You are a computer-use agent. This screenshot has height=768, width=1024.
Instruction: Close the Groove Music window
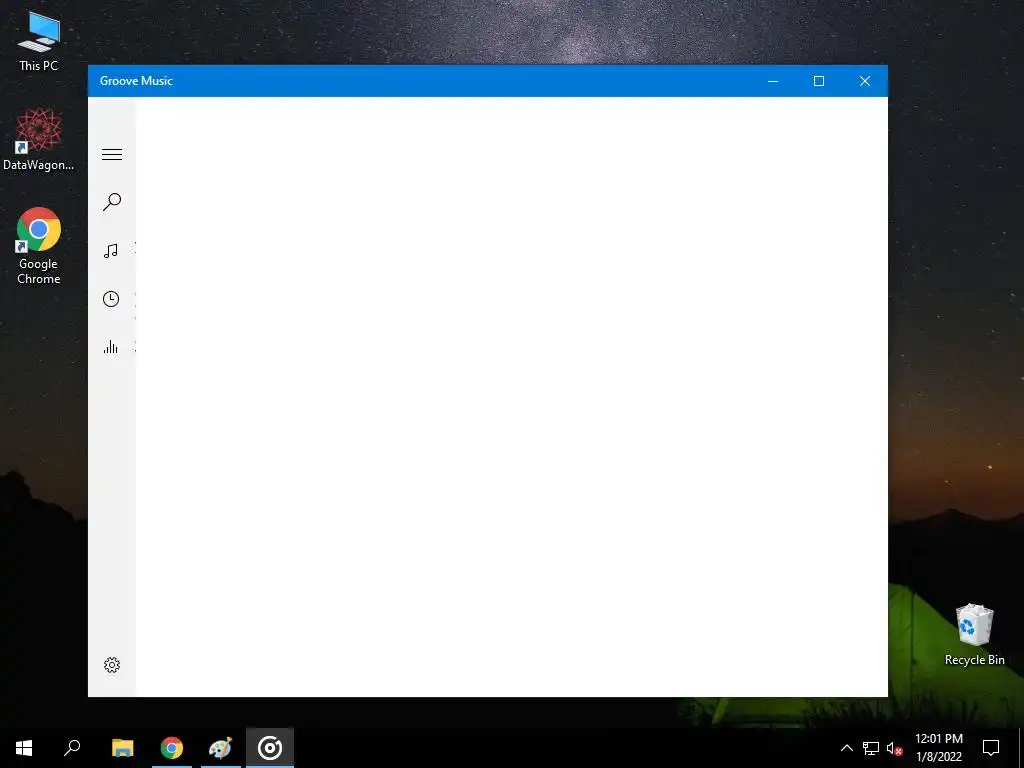click(865, 81)
